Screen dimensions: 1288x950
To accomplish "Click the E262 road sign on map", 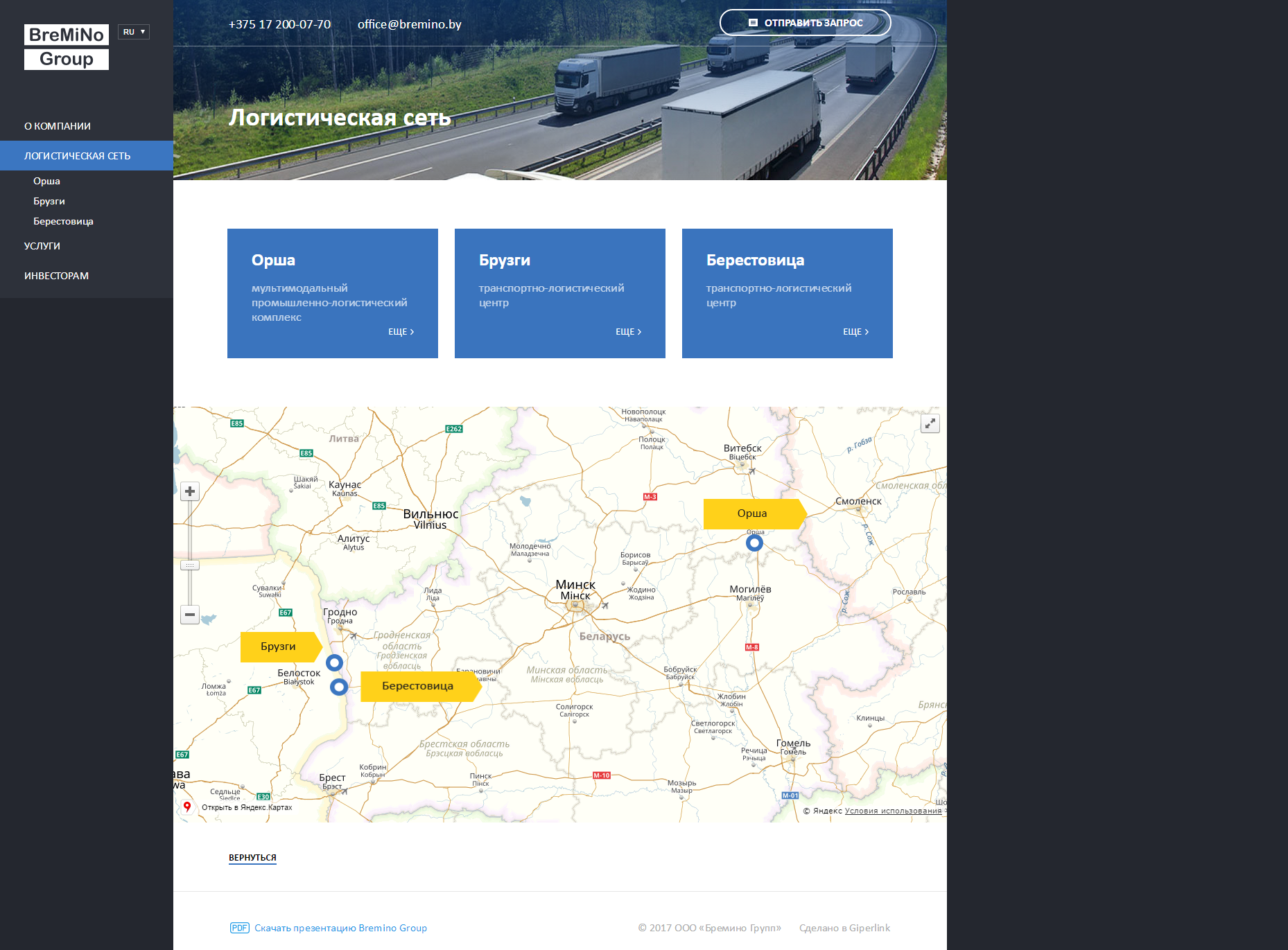I will click(x=454, y=429).
